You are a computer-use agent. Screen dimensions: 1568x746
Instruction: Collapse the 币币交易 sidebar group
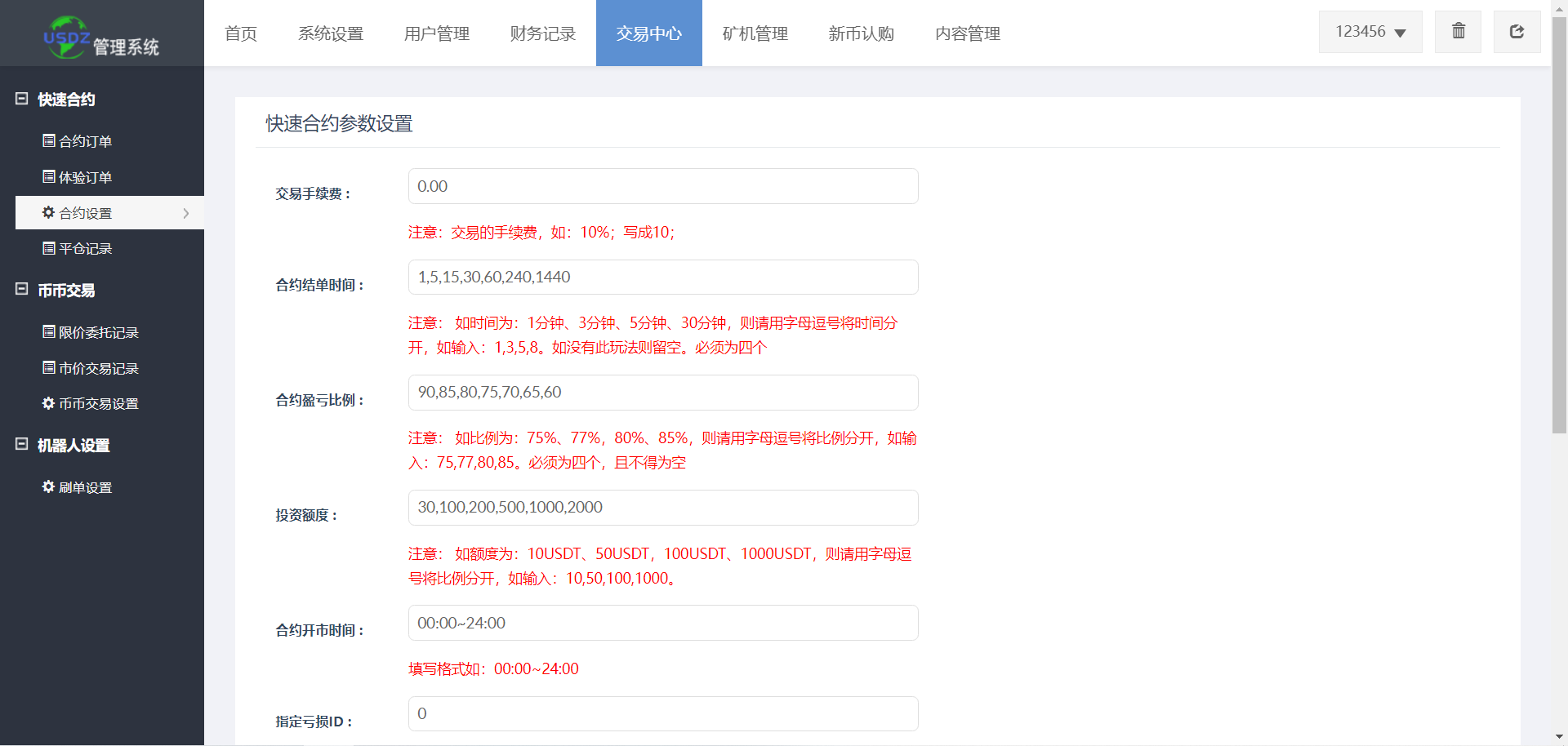(x=22, y=290)
